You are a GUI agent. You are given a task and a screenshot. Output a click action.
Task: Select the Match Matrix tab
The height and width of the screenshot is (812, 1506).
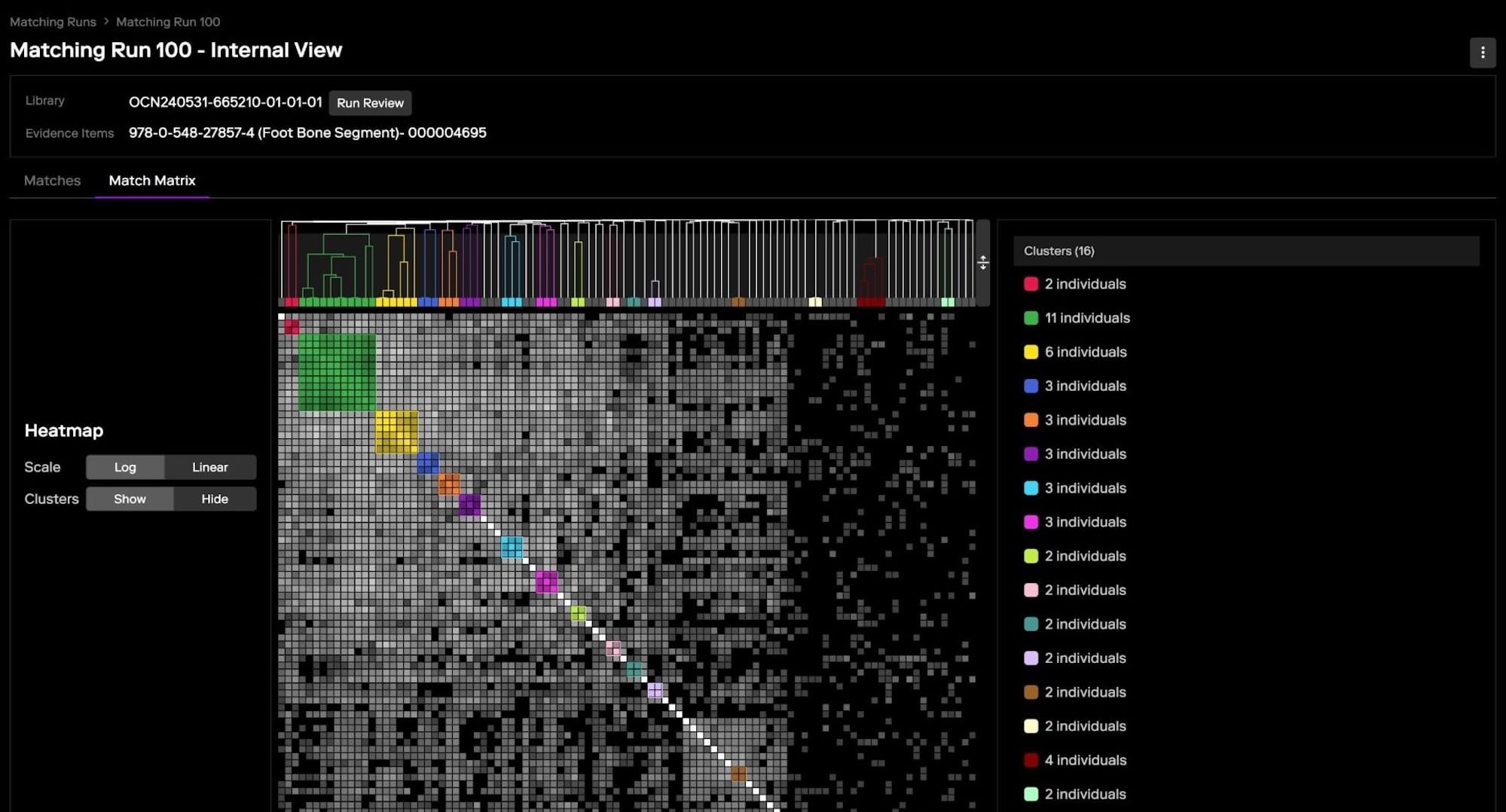click(x=152, y=181)
